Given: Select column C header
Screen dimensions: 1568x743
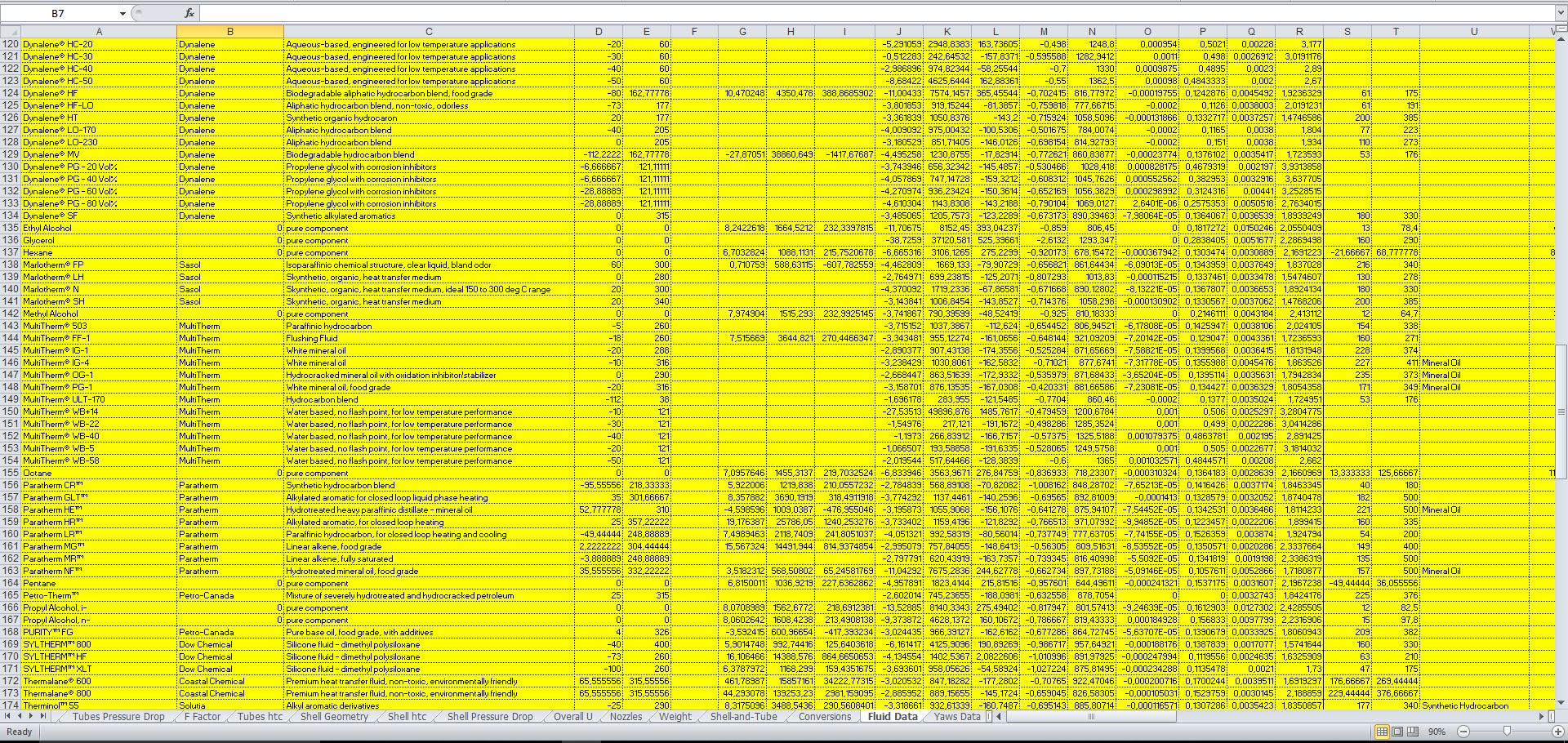Looking at the screenshot, I should 429,32.
